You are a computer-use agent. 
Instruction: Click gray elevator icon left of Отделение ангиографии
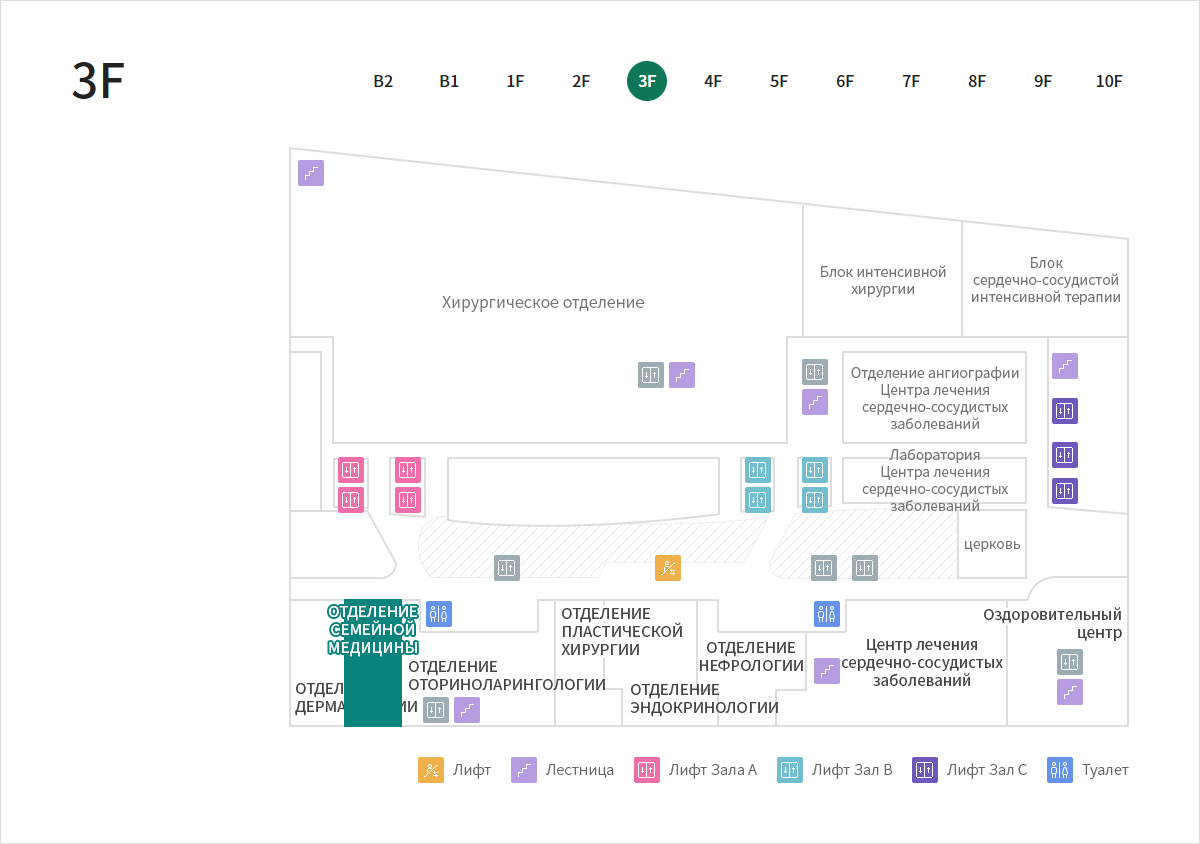pyautogui.click(x=815, y=372)
